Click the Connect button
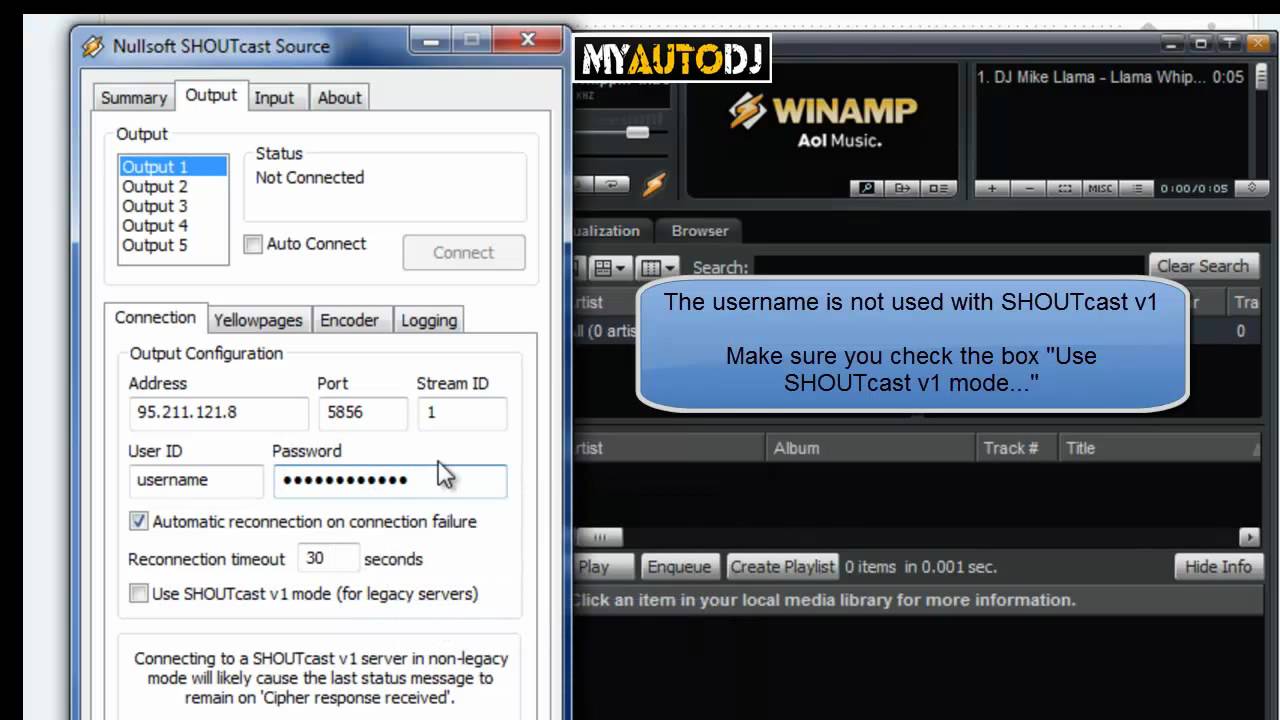 464,253
